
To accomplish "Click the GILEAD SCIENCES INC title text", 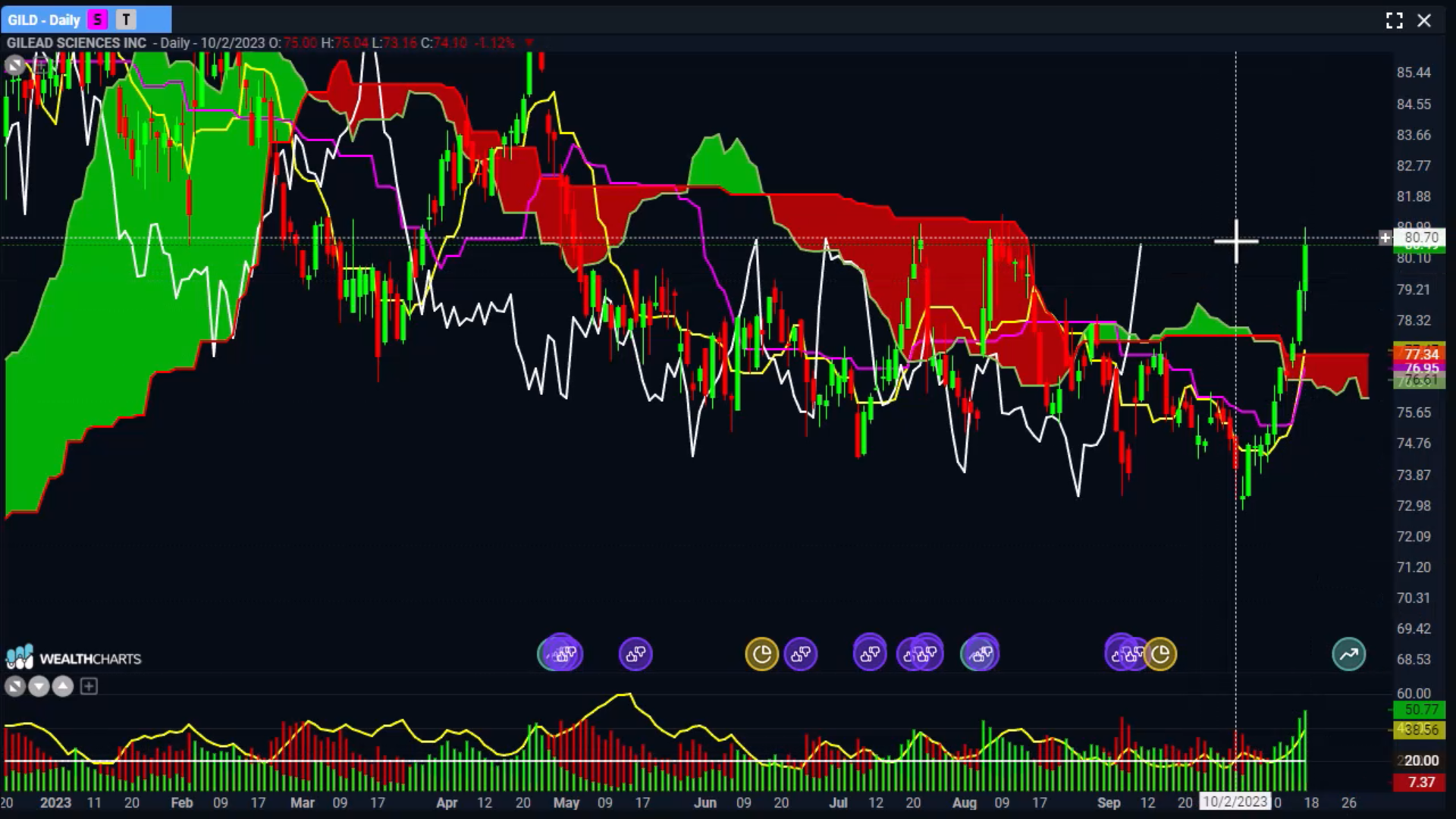I will point(77,42).
